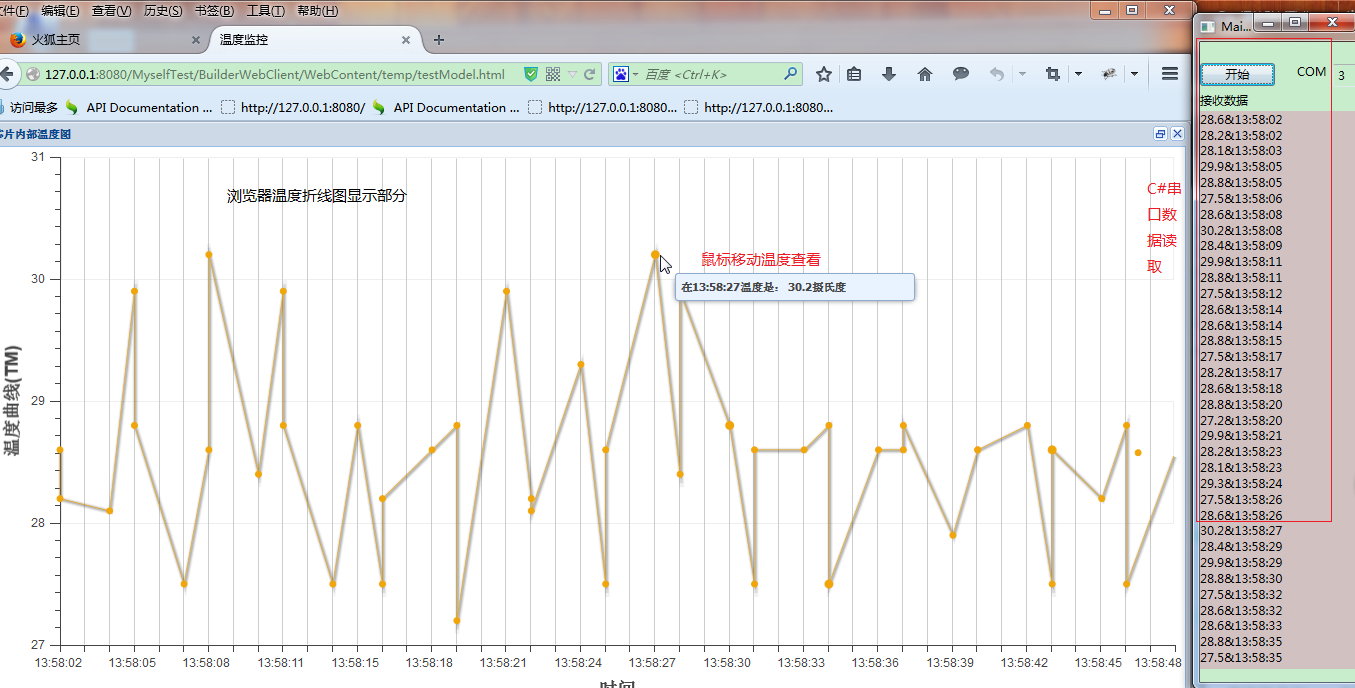Reload the page with the refresh icon
This screenshot has width=1355, height=688.
[x=590, y=74]
